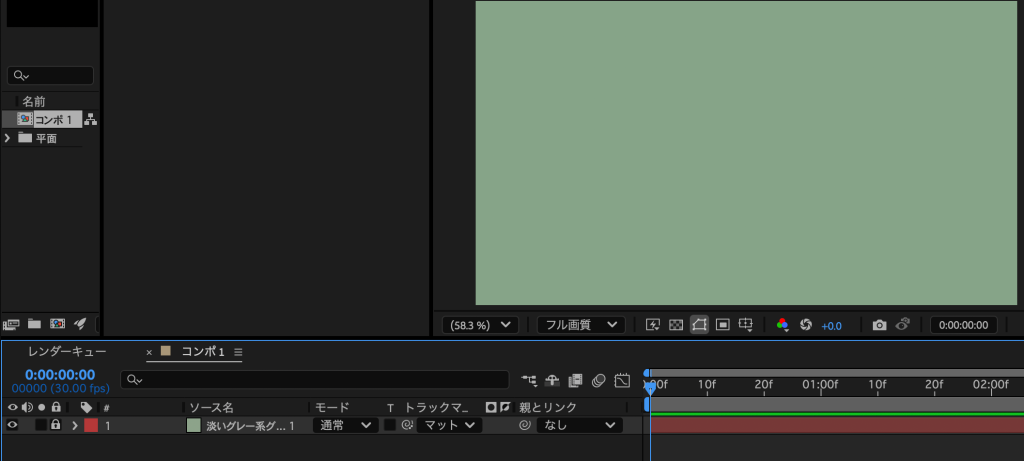Open the channel and color management icon

[x=783, y=325]
